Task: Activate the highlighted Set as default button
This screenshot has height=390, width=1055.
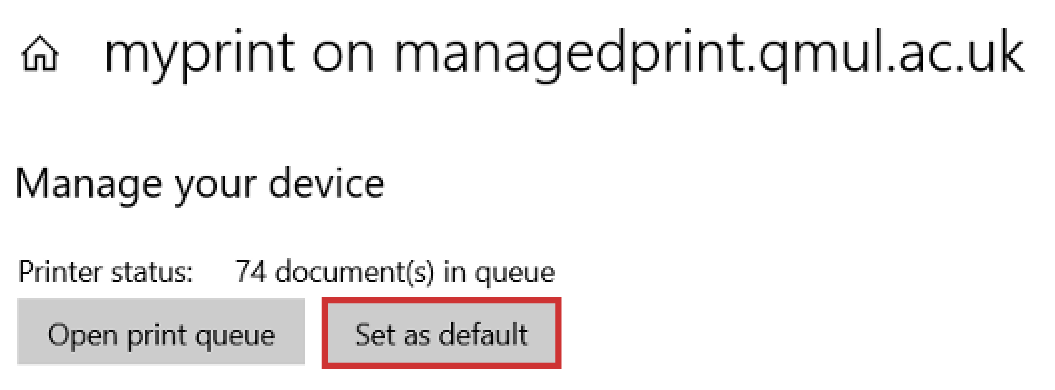Action: (x=441, y=334)
